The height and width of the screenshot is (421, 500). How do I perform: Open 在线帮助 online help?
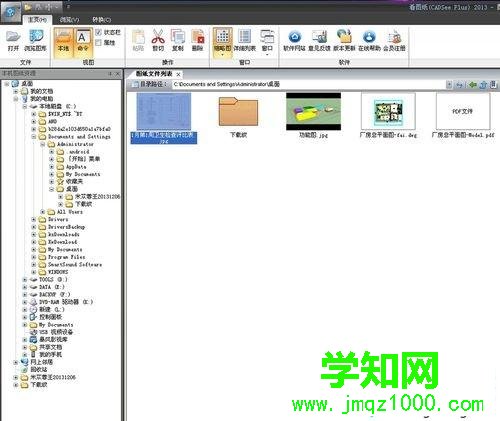369,40
